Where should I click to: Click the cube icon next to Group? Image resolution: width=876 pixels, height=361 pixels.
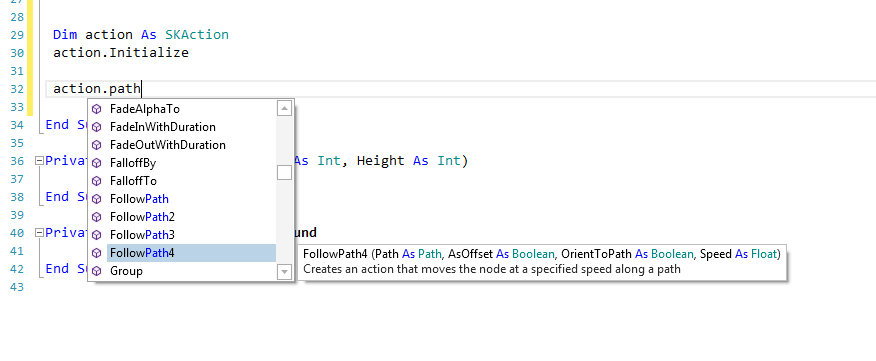coord(97,271)
